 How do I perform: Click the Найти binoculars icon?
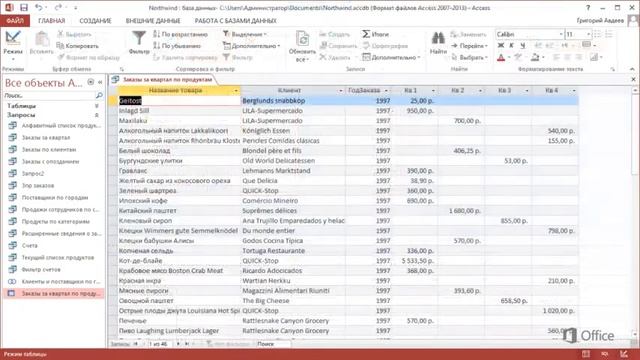point(438,39)
